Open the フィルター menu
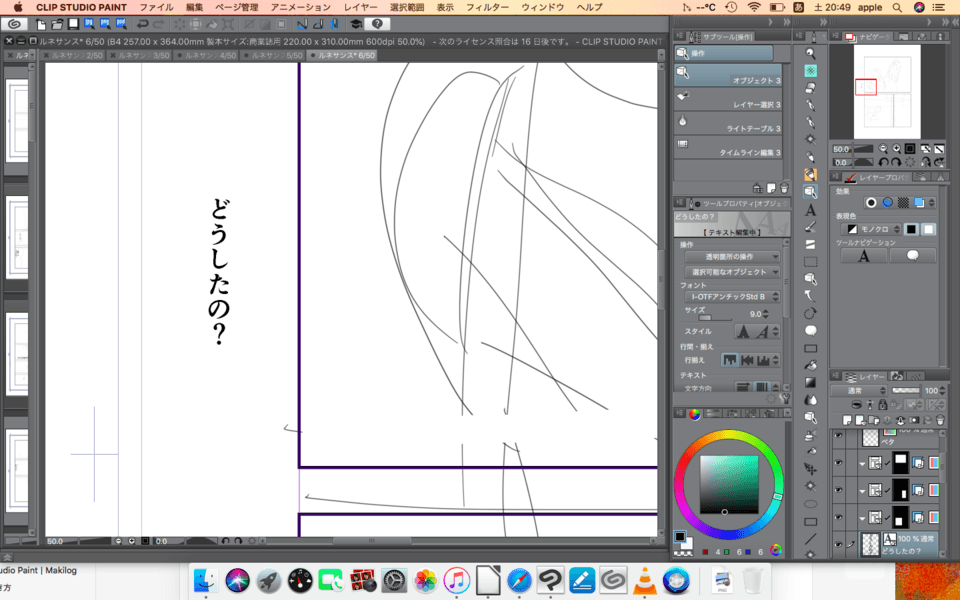This screenshot has width=960, height=600. click(488, 7)
